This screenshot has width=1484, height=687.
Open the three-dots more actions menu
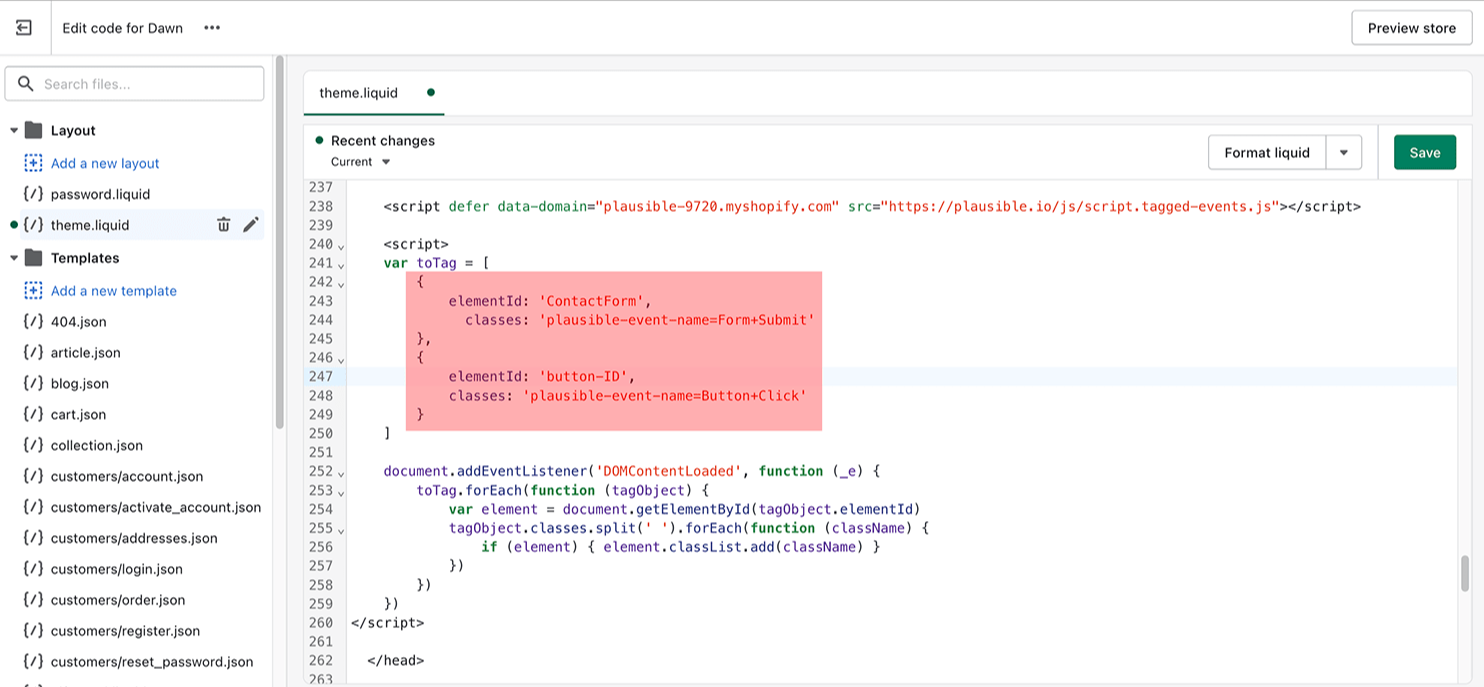pyautogui.click(x=212, y=28)
